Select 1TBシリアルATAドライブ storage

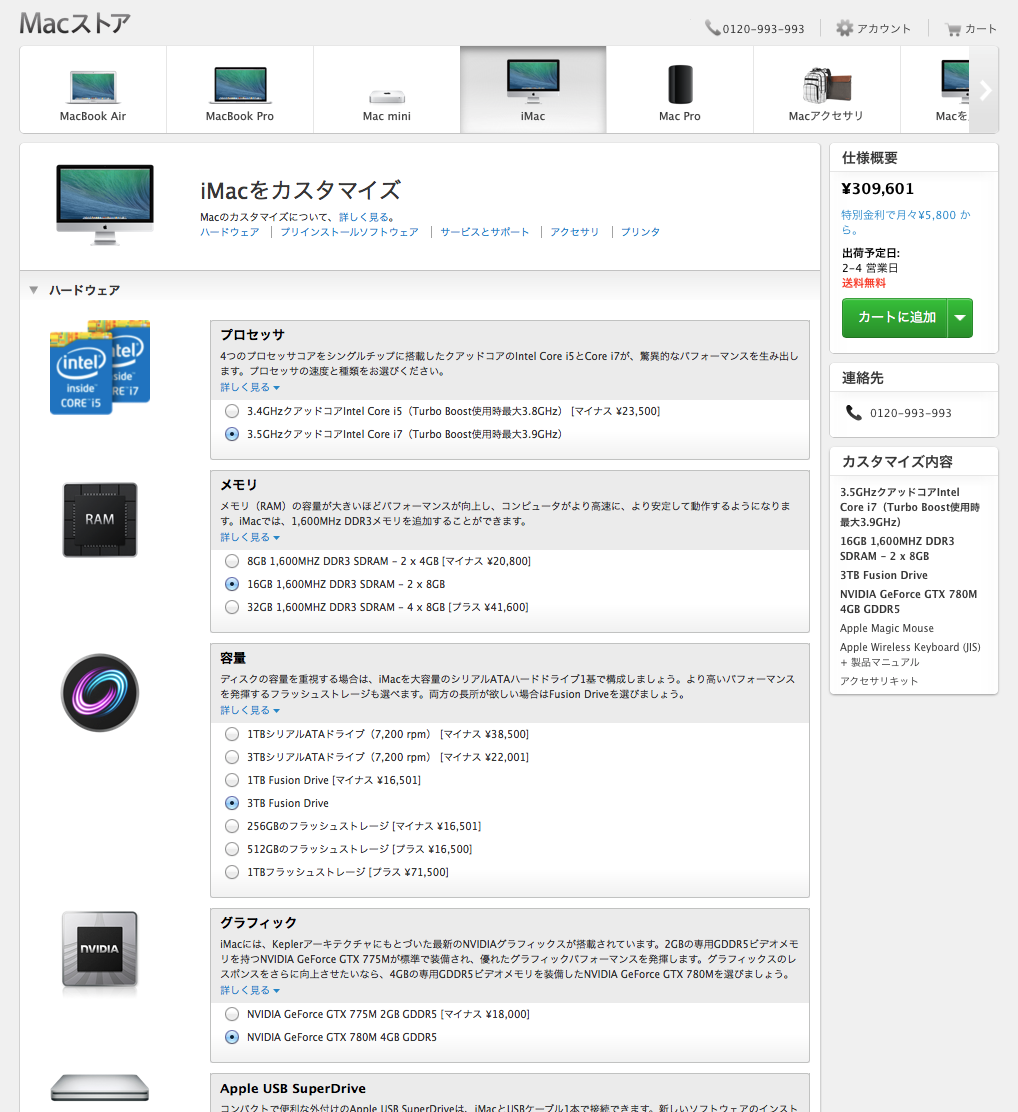[x=232, y=734]
